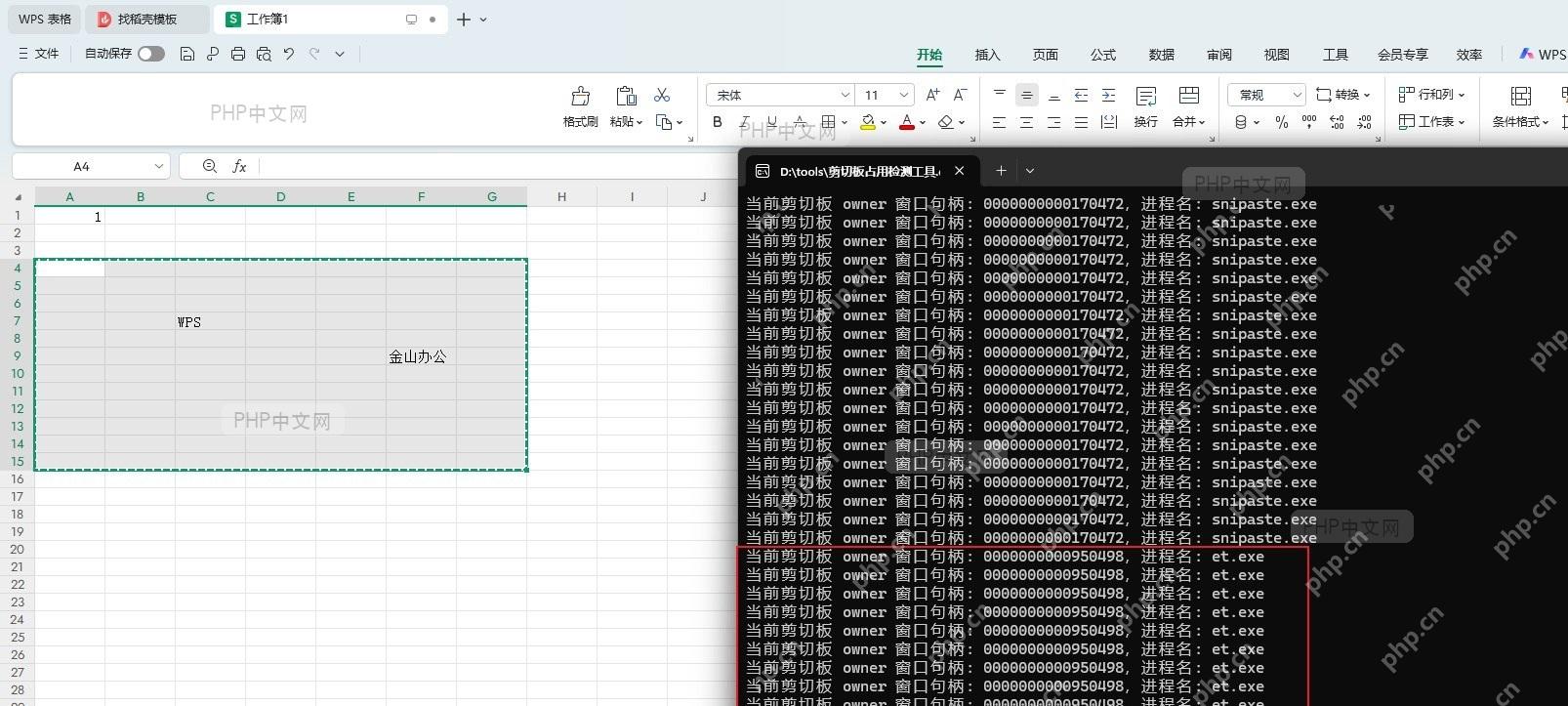Click the Print icon in quick toolbar

click(238, 54)
